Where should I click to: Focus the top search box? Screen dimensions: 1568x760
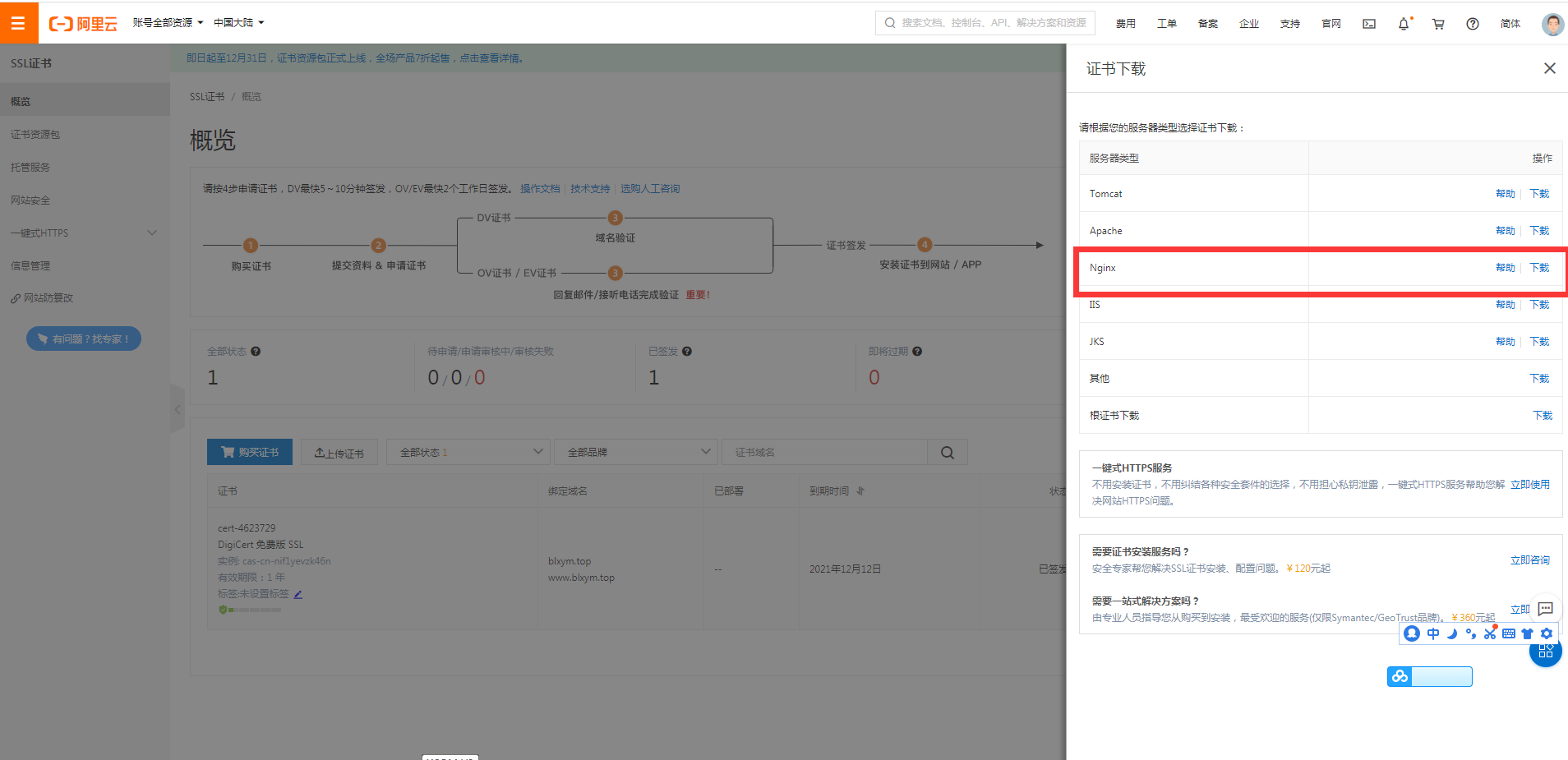click(x=986, y=23)
